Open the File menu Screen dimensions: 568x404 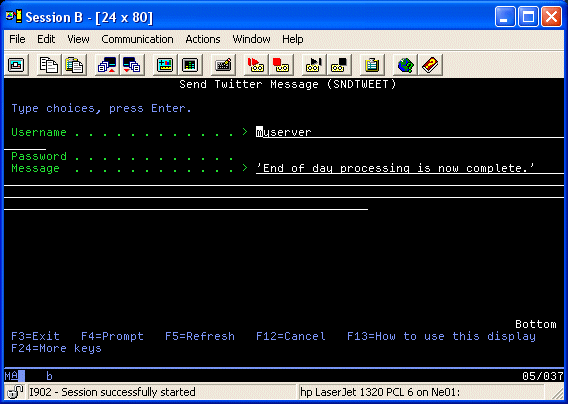pos(17,39)
